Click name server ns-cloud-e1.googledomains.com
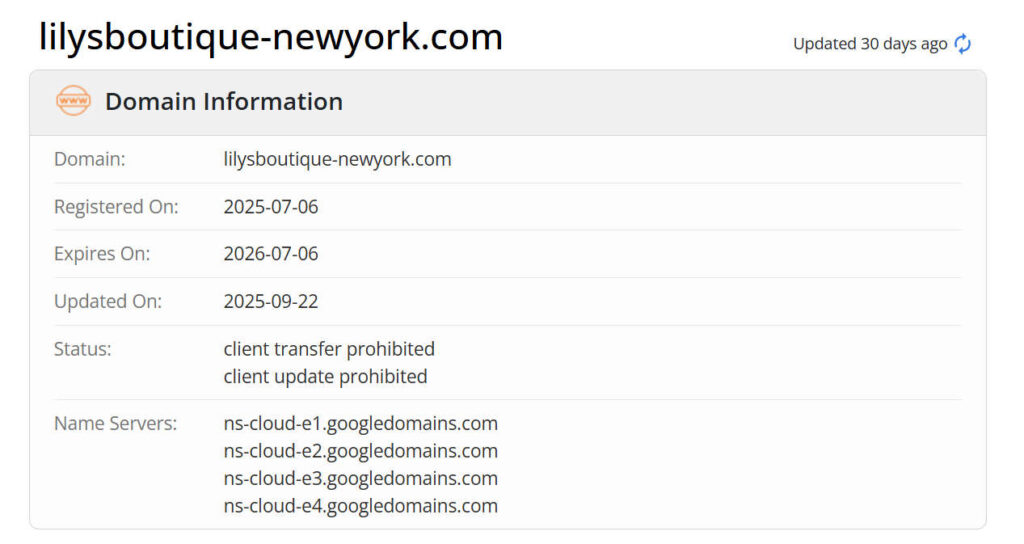 click(360, 424)
